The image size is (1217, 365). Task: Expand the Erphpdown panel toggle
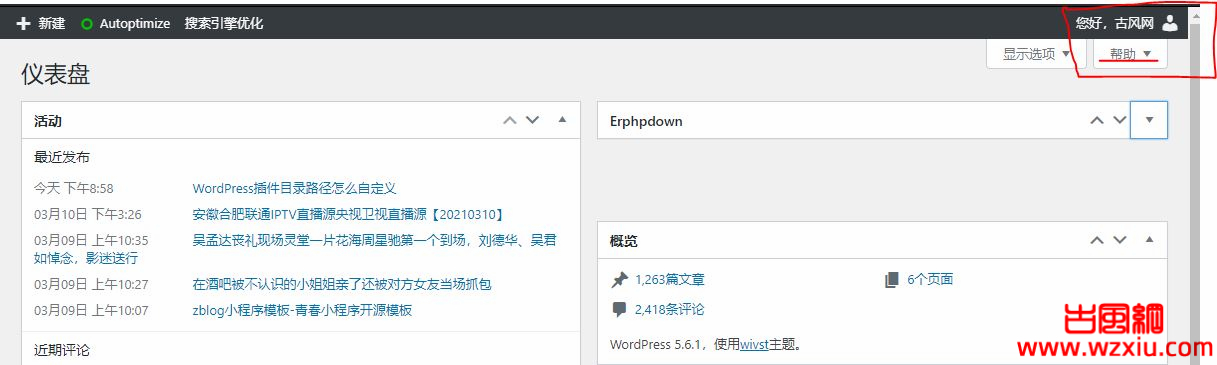pos(1149,120)
